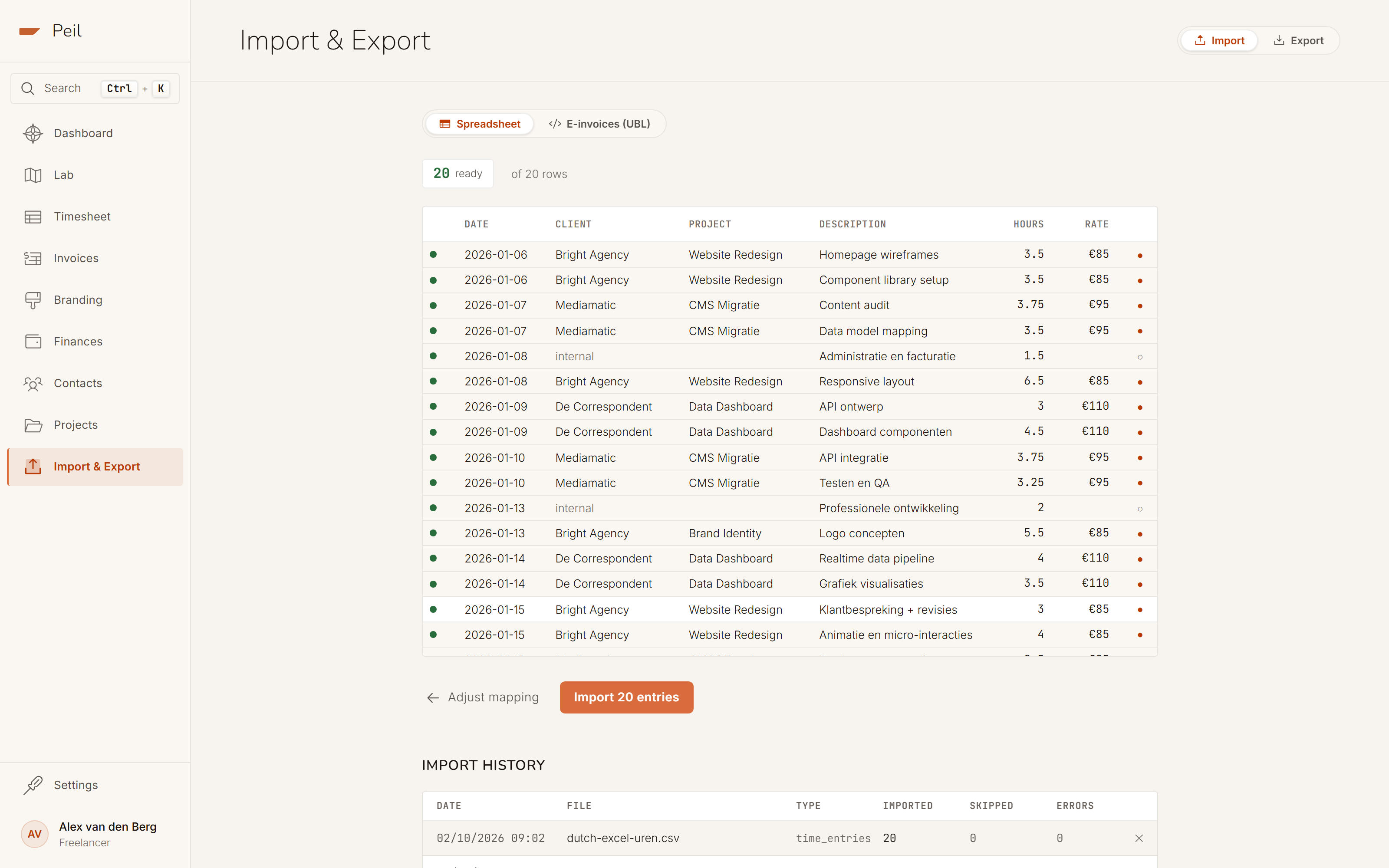Viewport: 1389px width, 868px height.
Task: Click the HOURS column header
Action: (1028, 224)
